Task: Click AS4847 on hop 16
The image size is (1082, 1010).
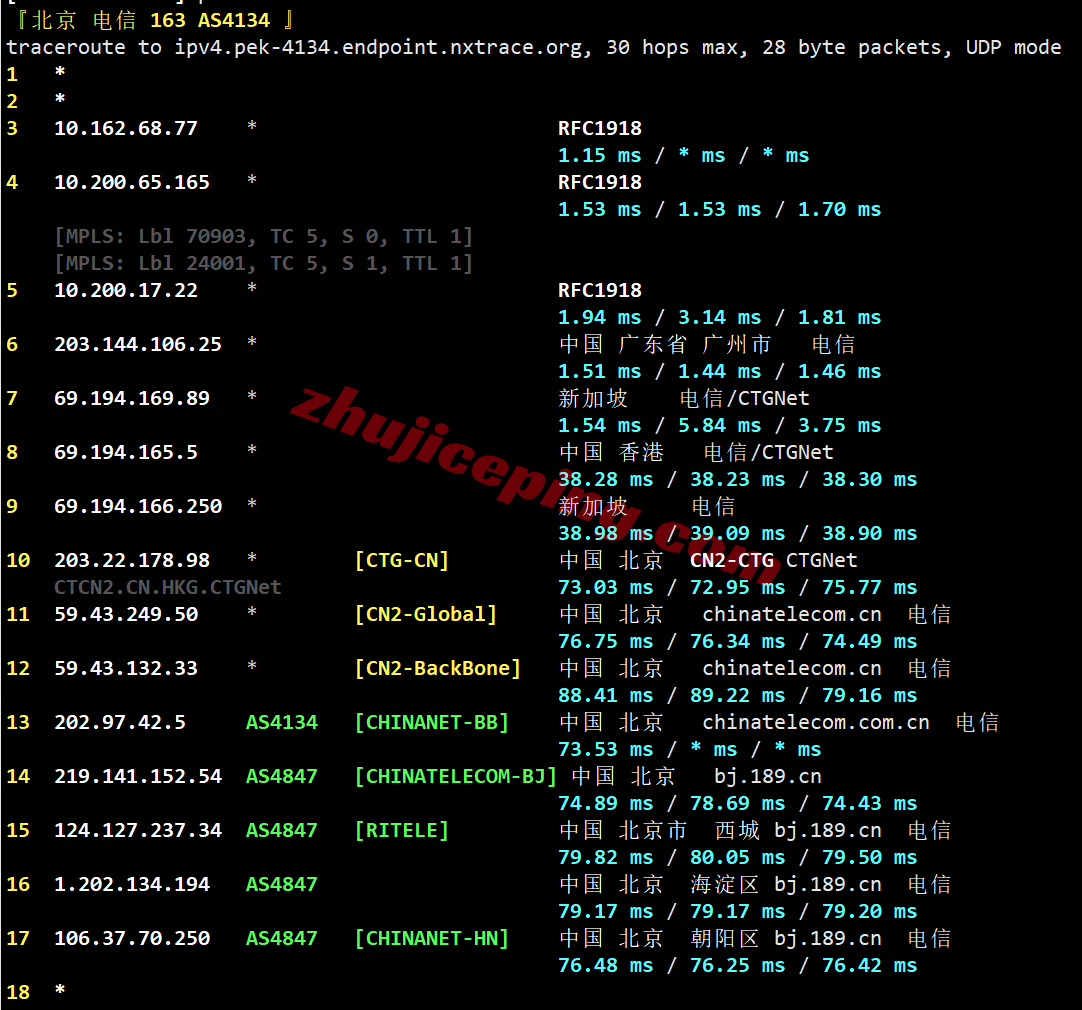Action: pyautogui.click(x=282, y=884)
